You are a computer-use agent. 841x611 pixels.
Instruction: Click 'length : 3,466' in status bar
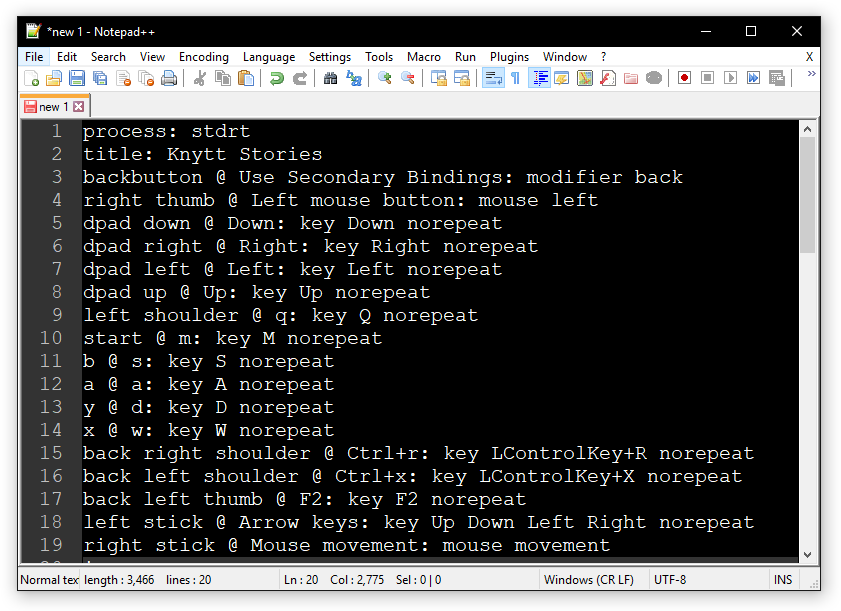click(x=119, y=580)
